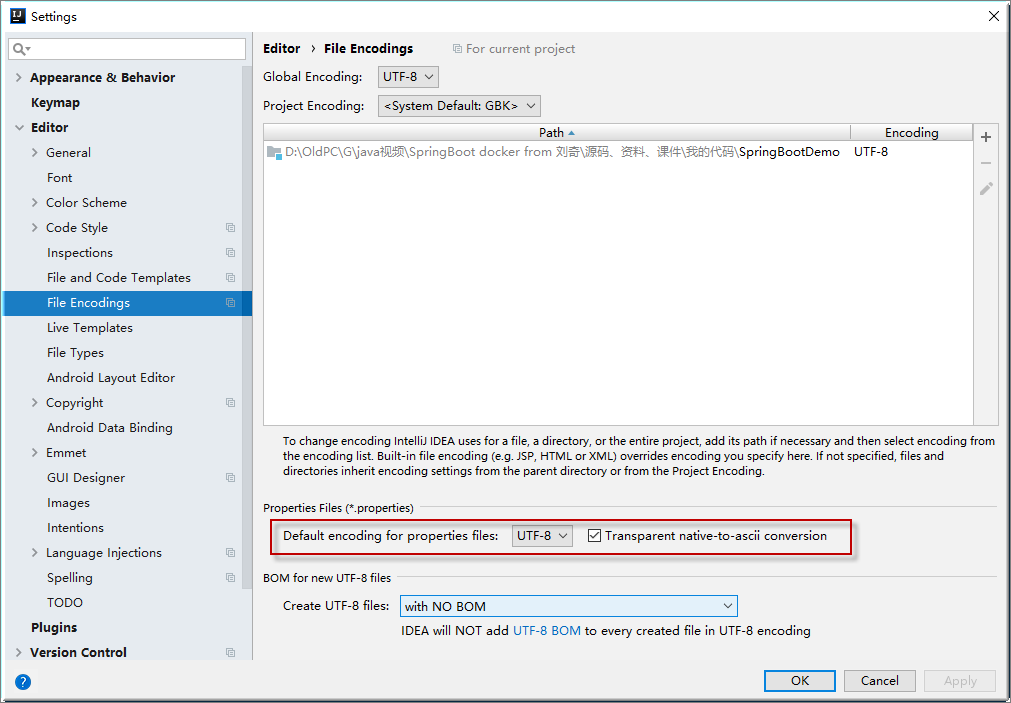Click the OK button
This screenshot has width=1011, height=703.
click(800, 680)
